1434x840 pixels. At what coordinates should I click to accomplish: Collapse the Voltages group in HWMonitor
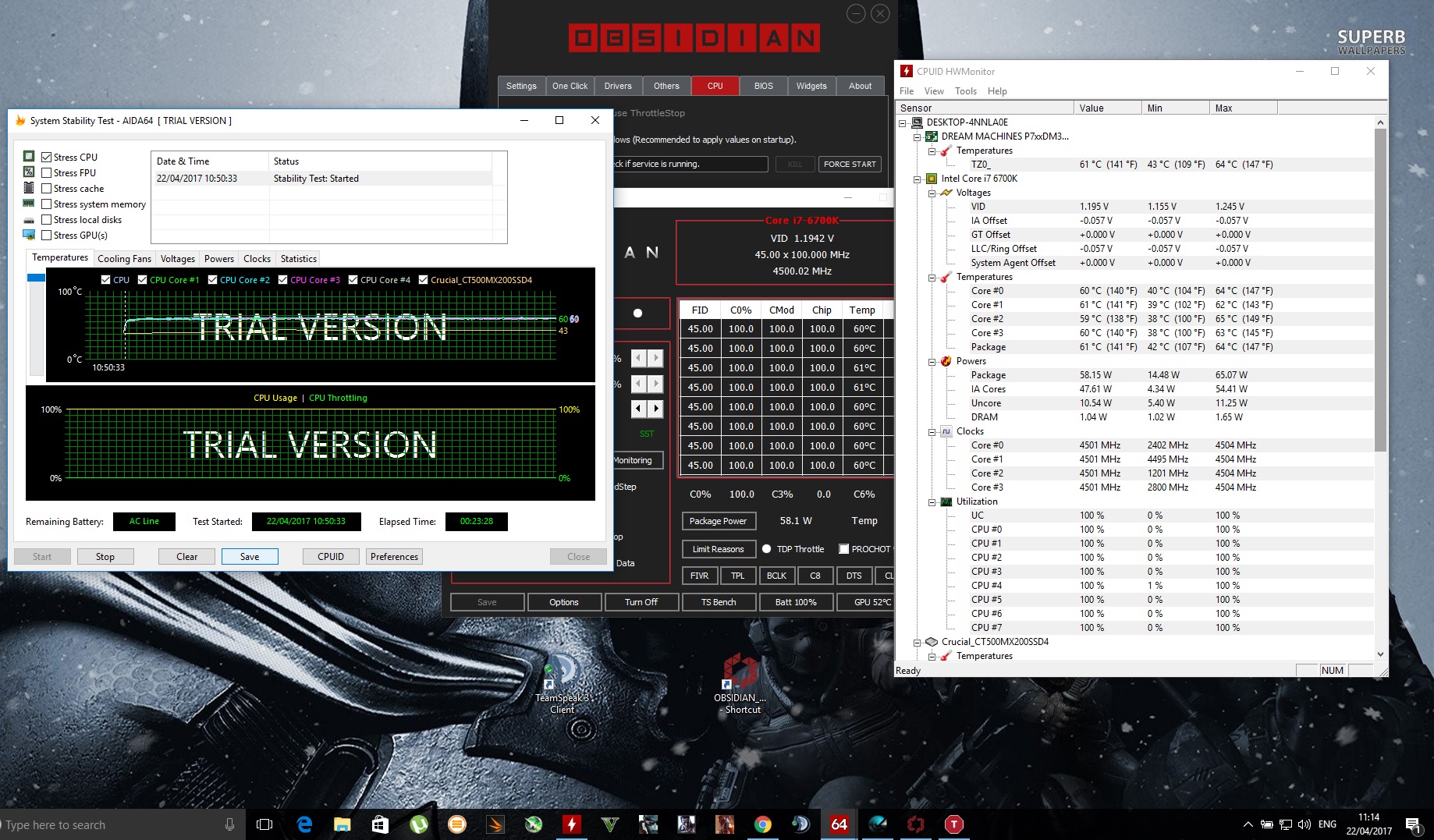(932, 193)
